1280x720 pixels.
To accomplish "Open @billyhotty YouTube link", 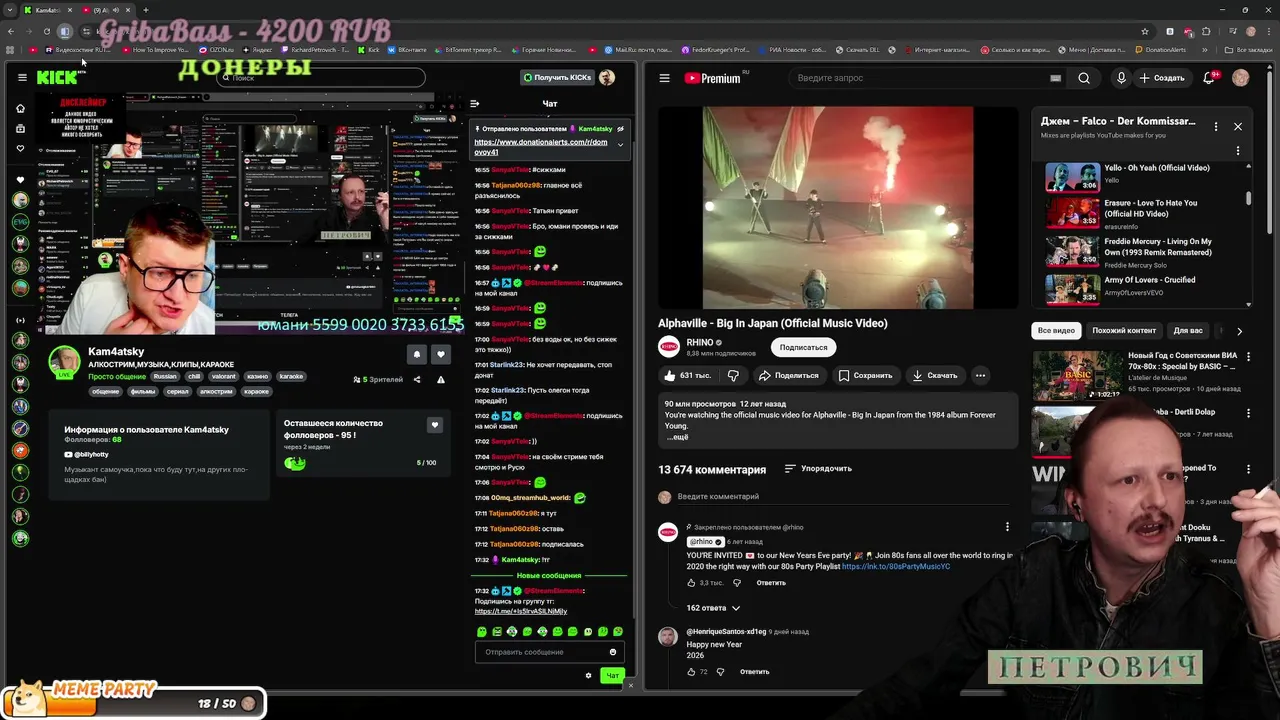I will (87, 454).
